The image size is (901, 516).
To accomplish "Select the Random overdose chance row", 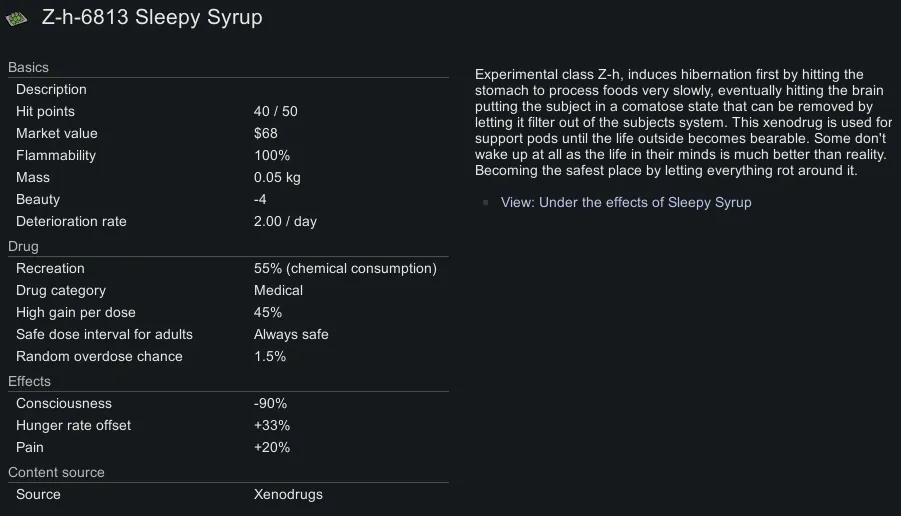I will click(228, 357).
